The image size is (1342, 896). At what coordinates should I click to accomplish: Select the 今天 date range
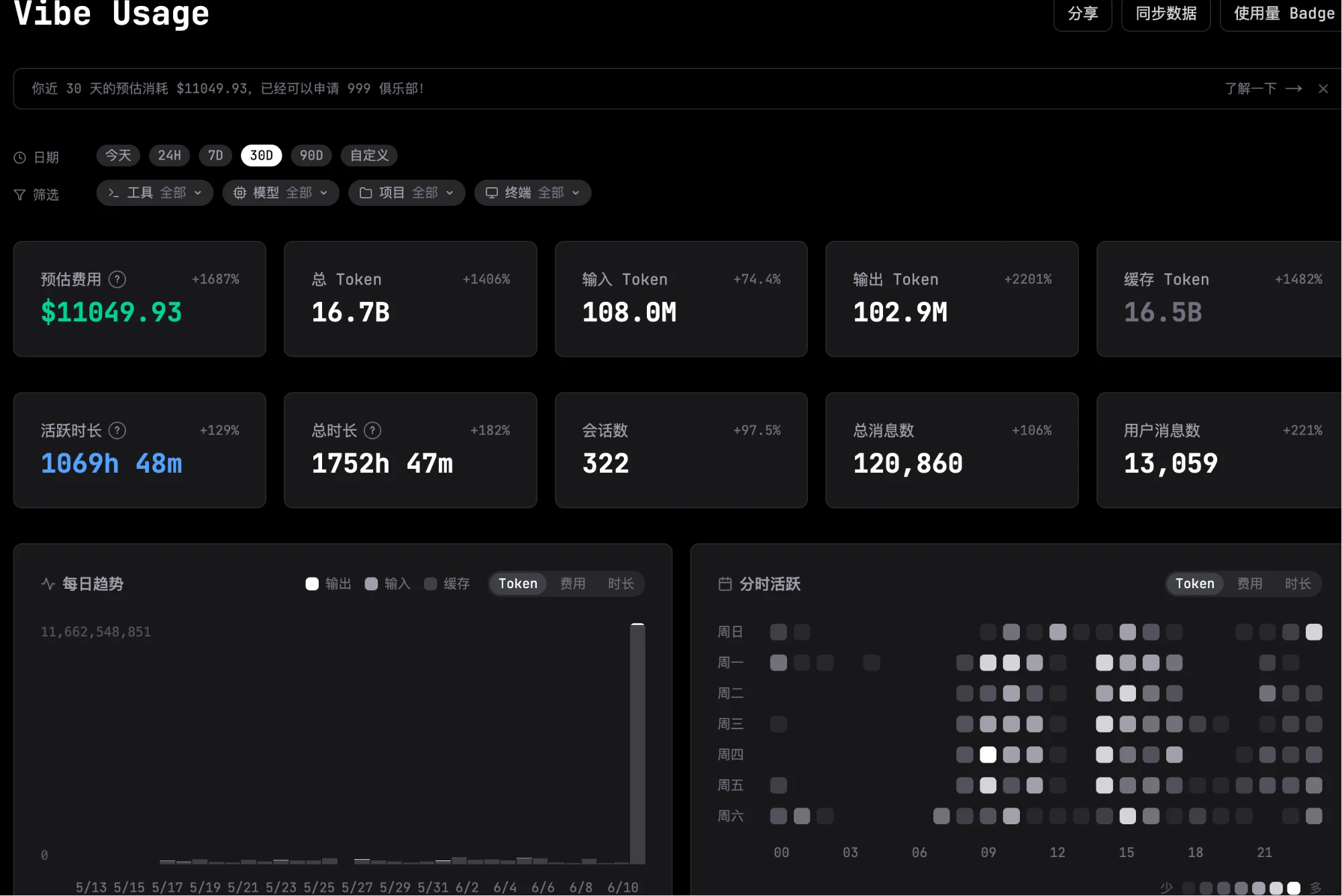(118, 156)
